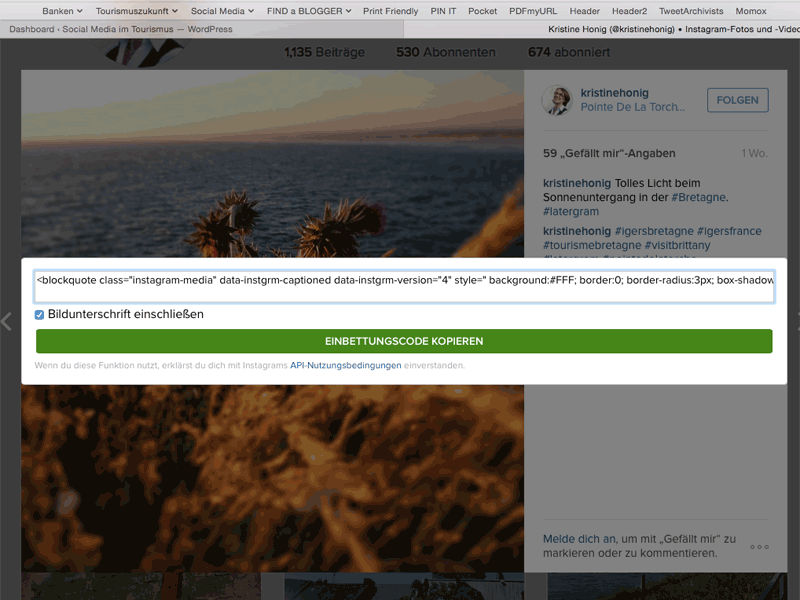800x600 pixels.
Task: Select the Kristine Honig Instagram tab
Action: [x=662, y=29]
